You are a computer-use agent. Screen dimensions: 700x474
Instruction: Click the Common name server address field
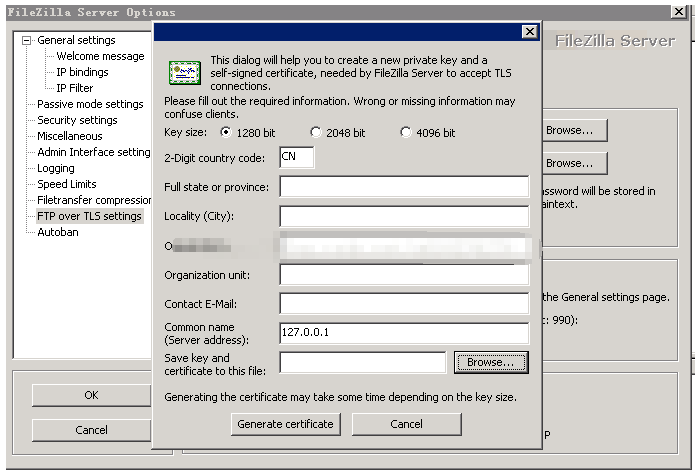pos(403,333)
